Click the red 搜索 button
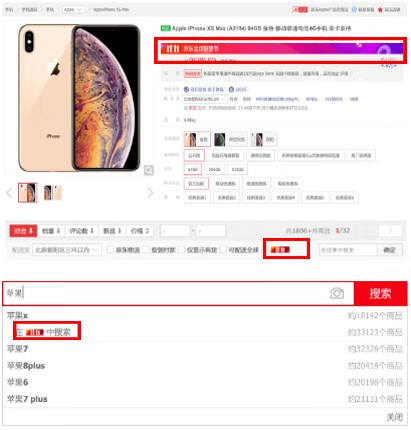The height and width of the screenshot is (430, 411). click(x=380, y=294)
